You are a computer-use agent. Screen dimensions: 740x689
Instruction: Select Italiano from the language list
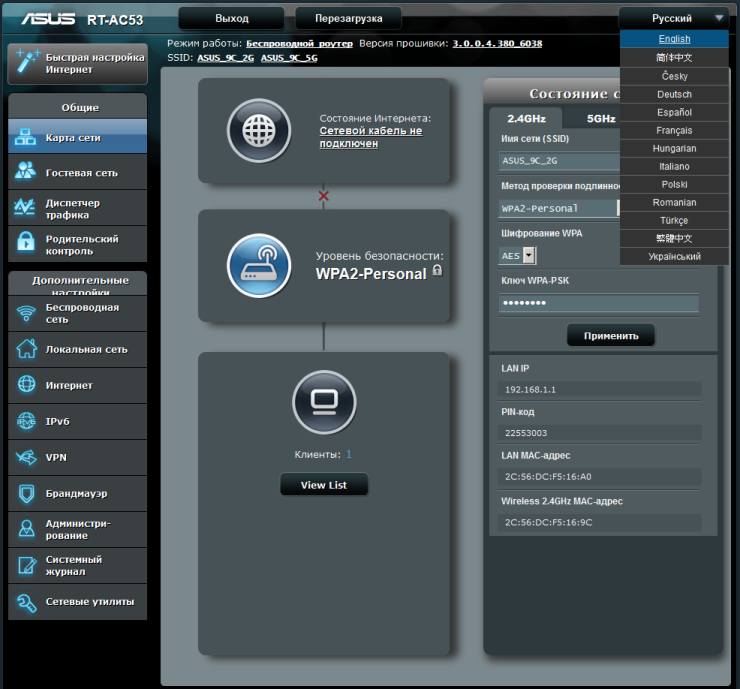click(674, 167)
